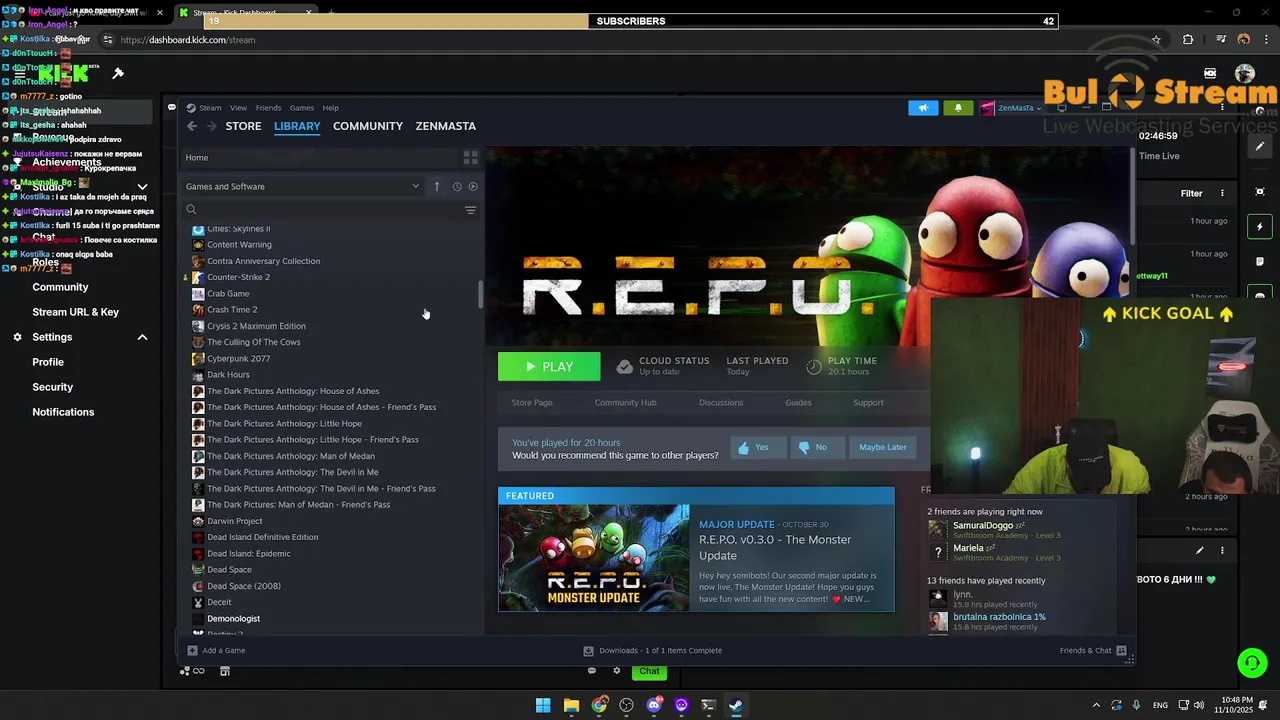Open the advanced library filter options
The height and width of the screenshot is (720, 1280).
coord(470,210)
